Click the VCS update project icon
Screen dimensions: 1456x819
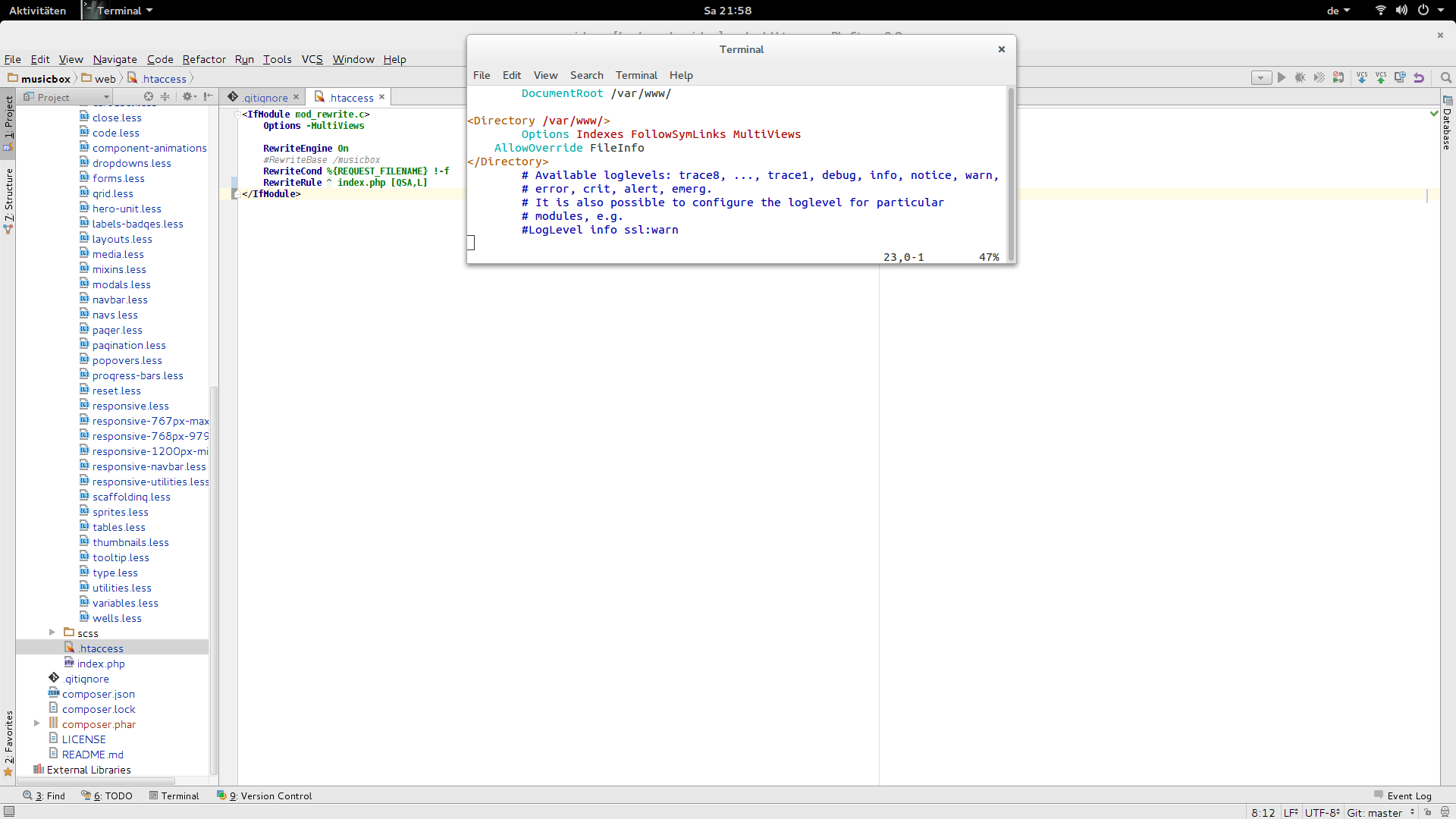(x=1362, y=77)
